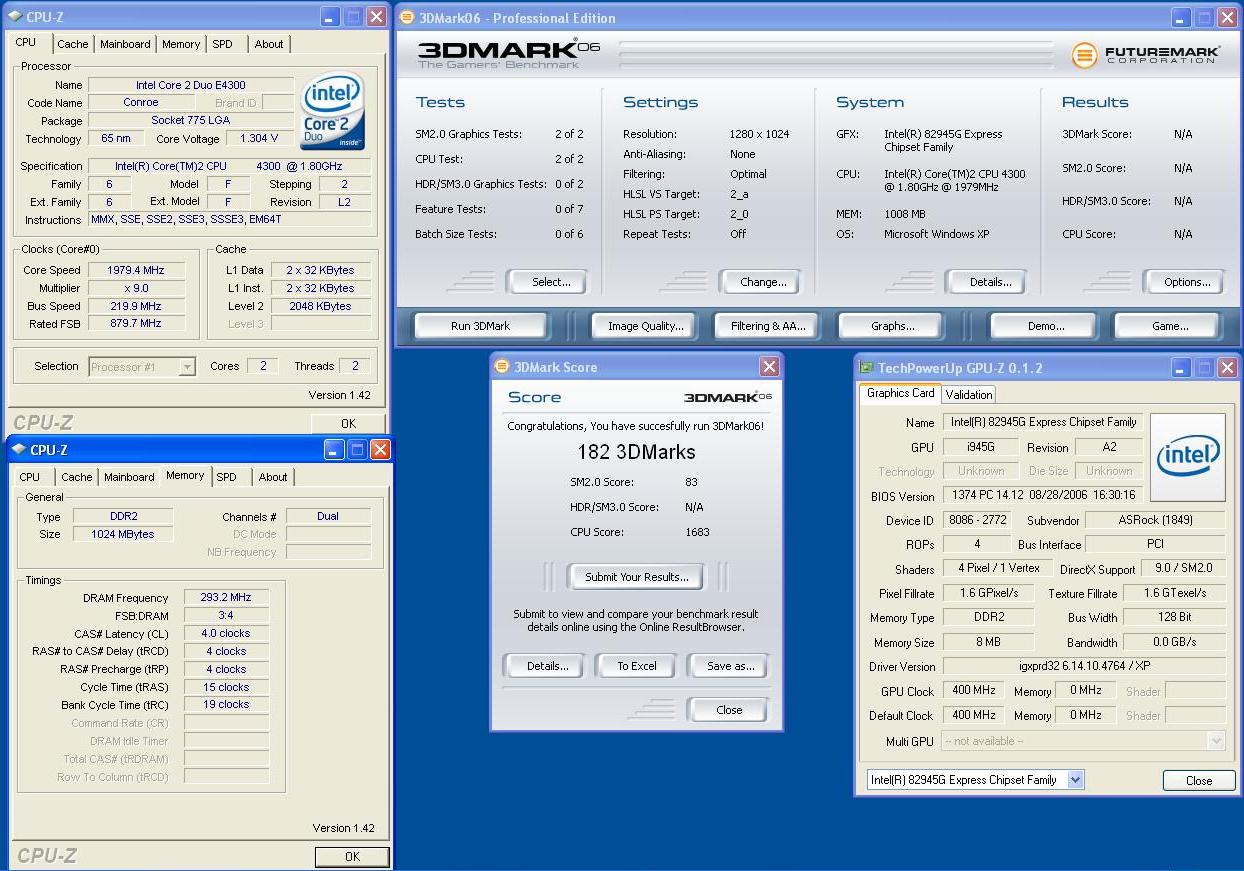Click Multiplier value x 9.0

135,288
